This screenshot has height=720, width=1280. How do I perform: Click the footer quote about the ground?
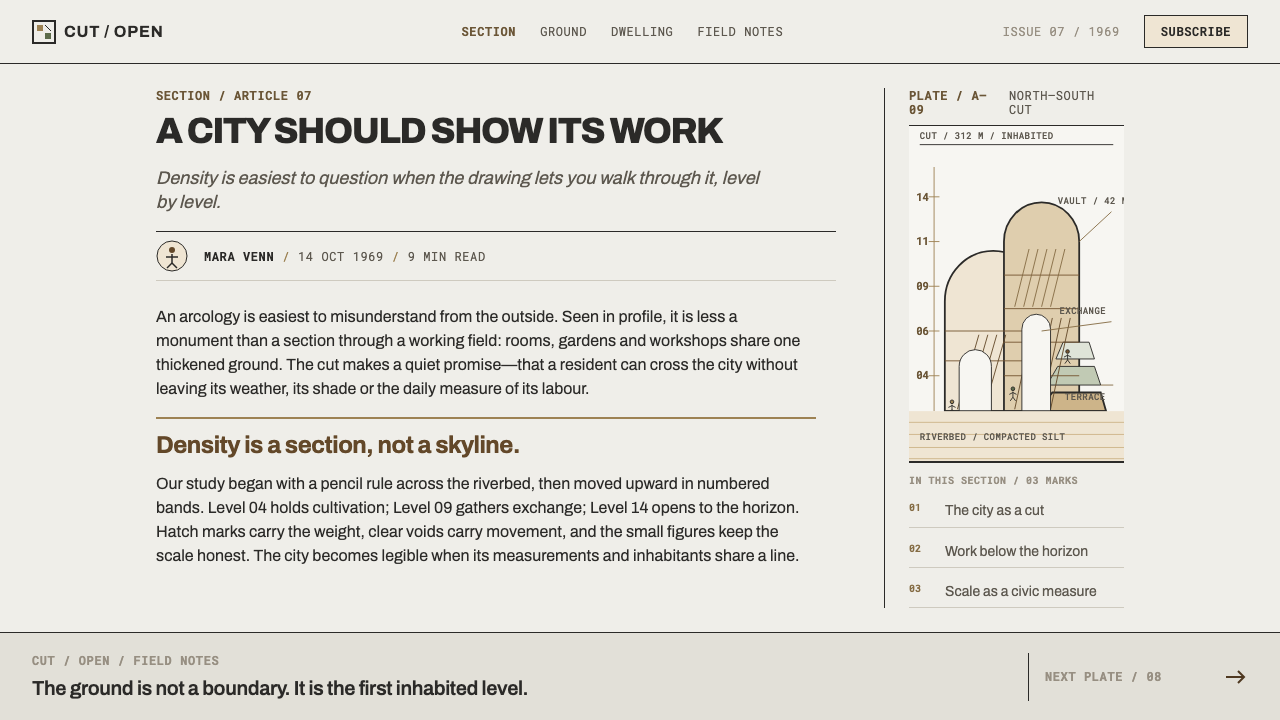(280, 689)
